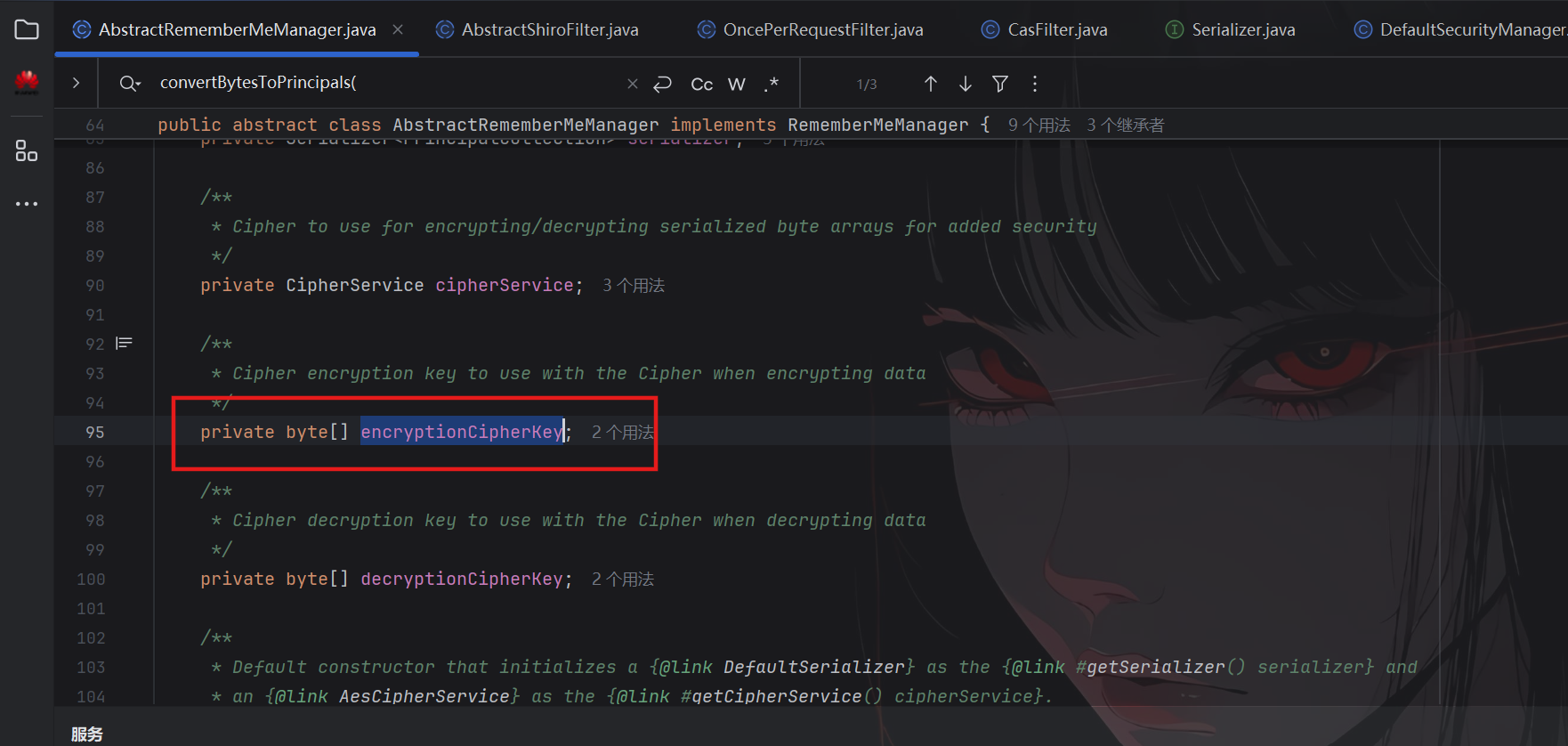Viewport: 1568px width, 746px height.
Task: Open the Huawei plugin tool window
Action: pyautogui.click(x=27, y=83)
